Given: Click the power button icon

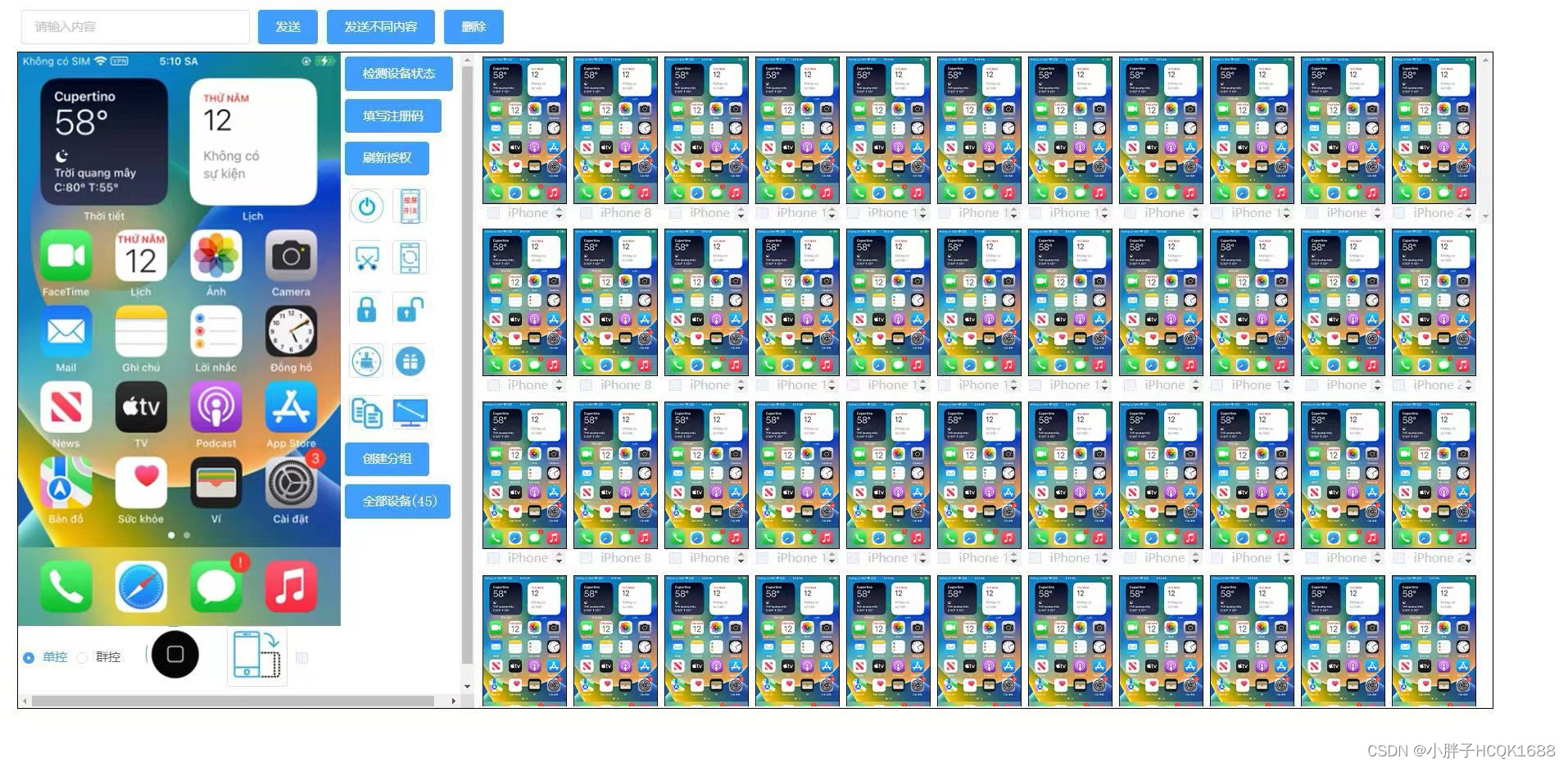Looking at the screenshot, I should pos(367,206).
